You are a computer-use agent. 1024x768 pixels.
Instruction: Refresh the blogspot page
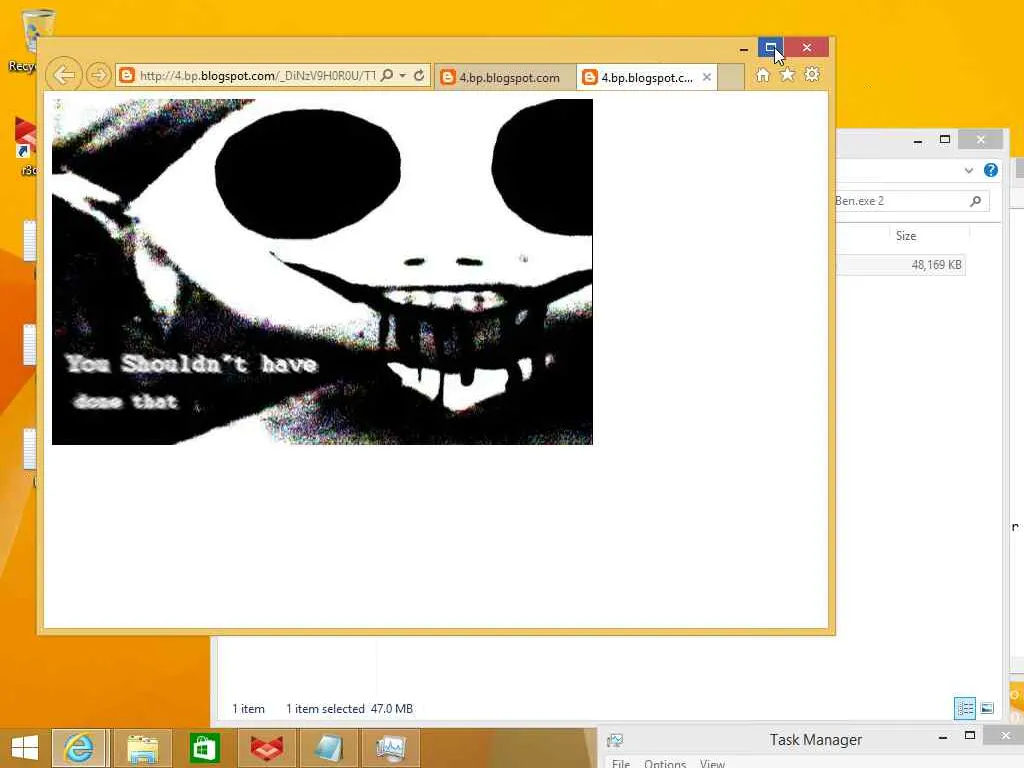[x=419, y=75]
